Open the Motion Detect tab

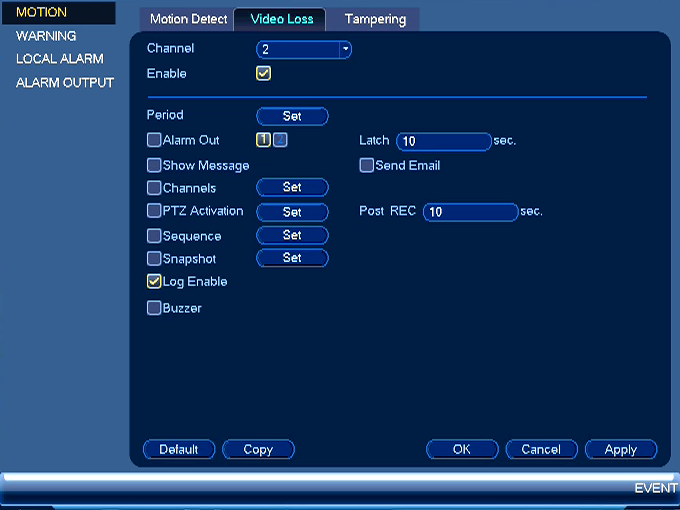coord(188,20)
